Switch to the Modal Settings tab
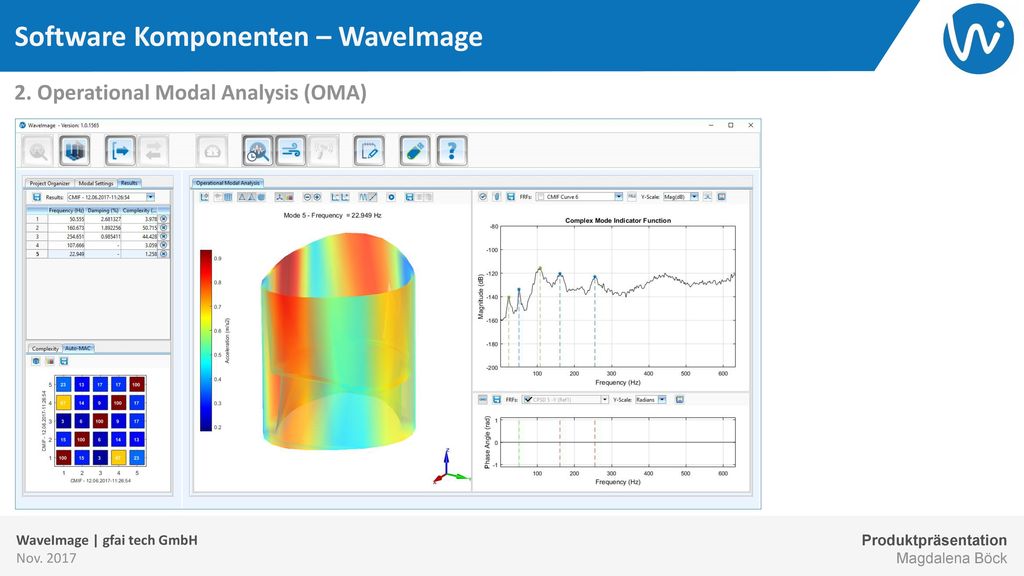The image size is (1024, 576). click(x=96, y=184)
